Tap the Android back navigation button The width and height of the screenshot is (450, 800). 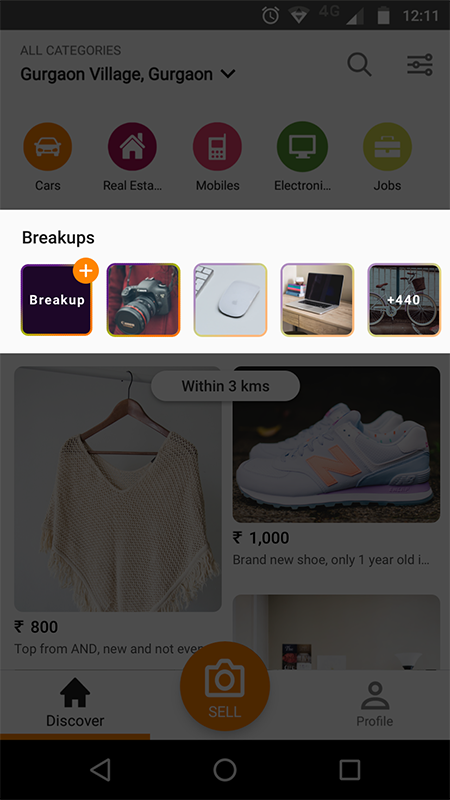(100, 769)
